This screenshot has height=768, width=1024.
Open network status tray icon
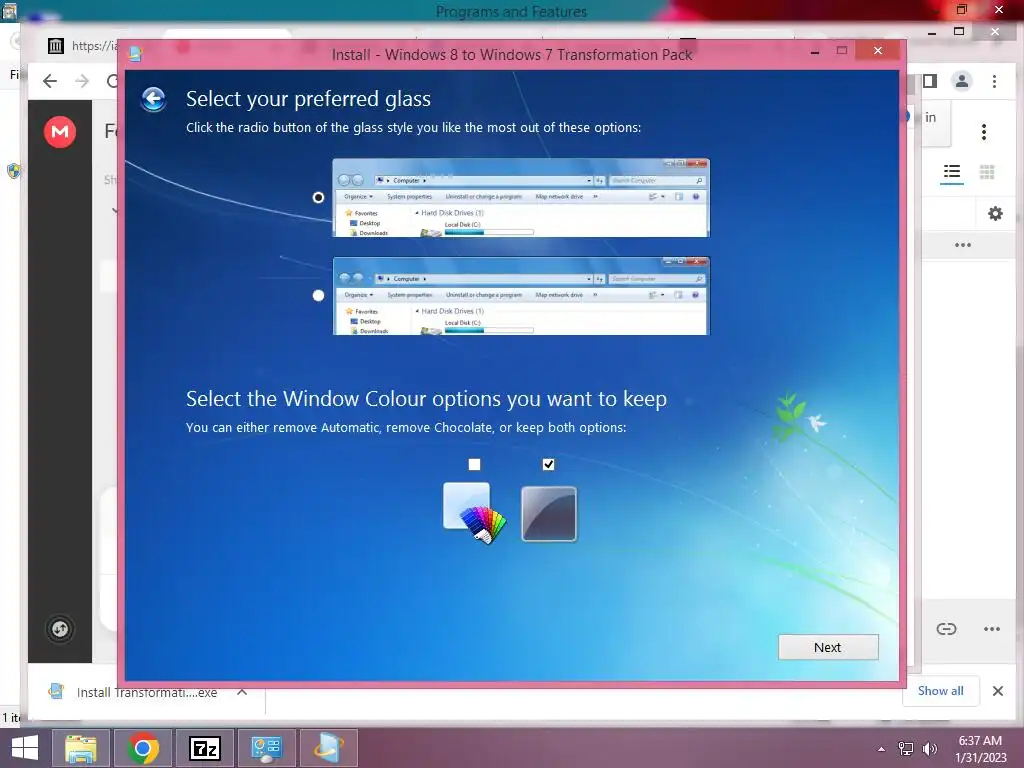point(906,749)
